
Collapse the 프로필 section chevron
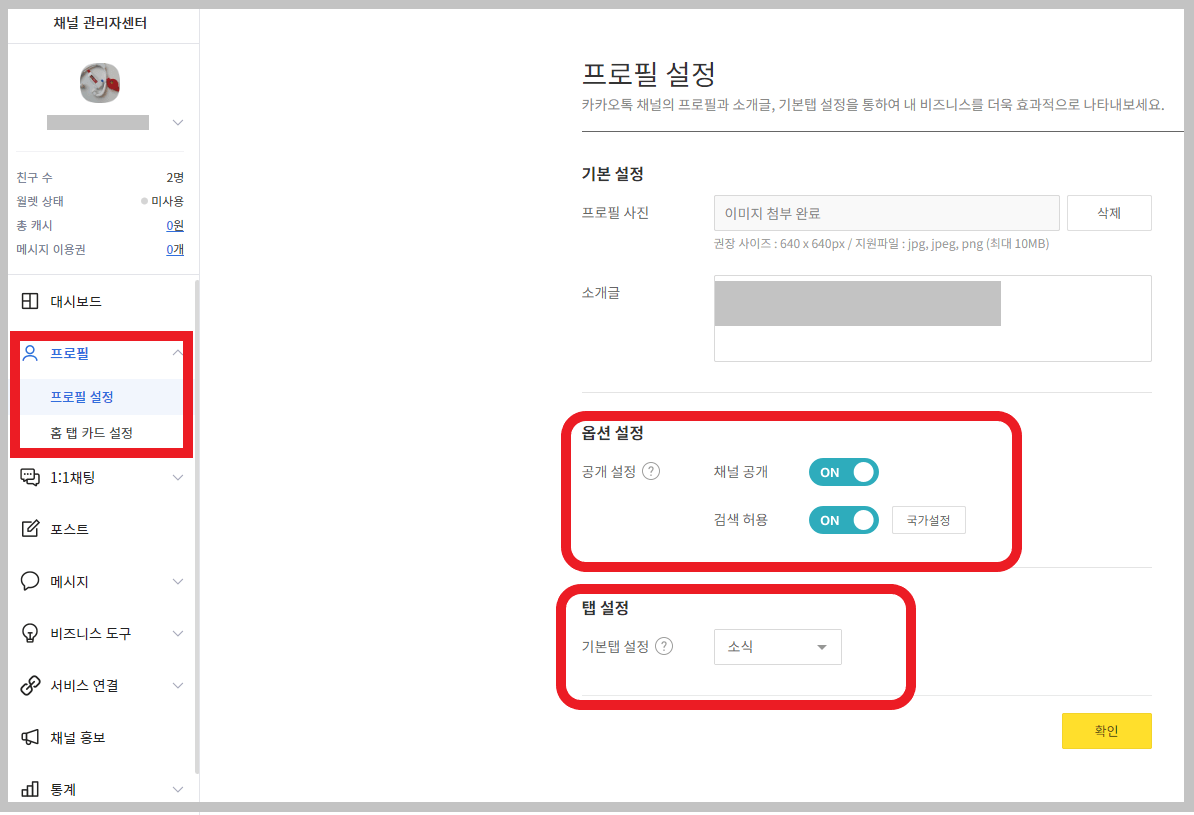177,352
